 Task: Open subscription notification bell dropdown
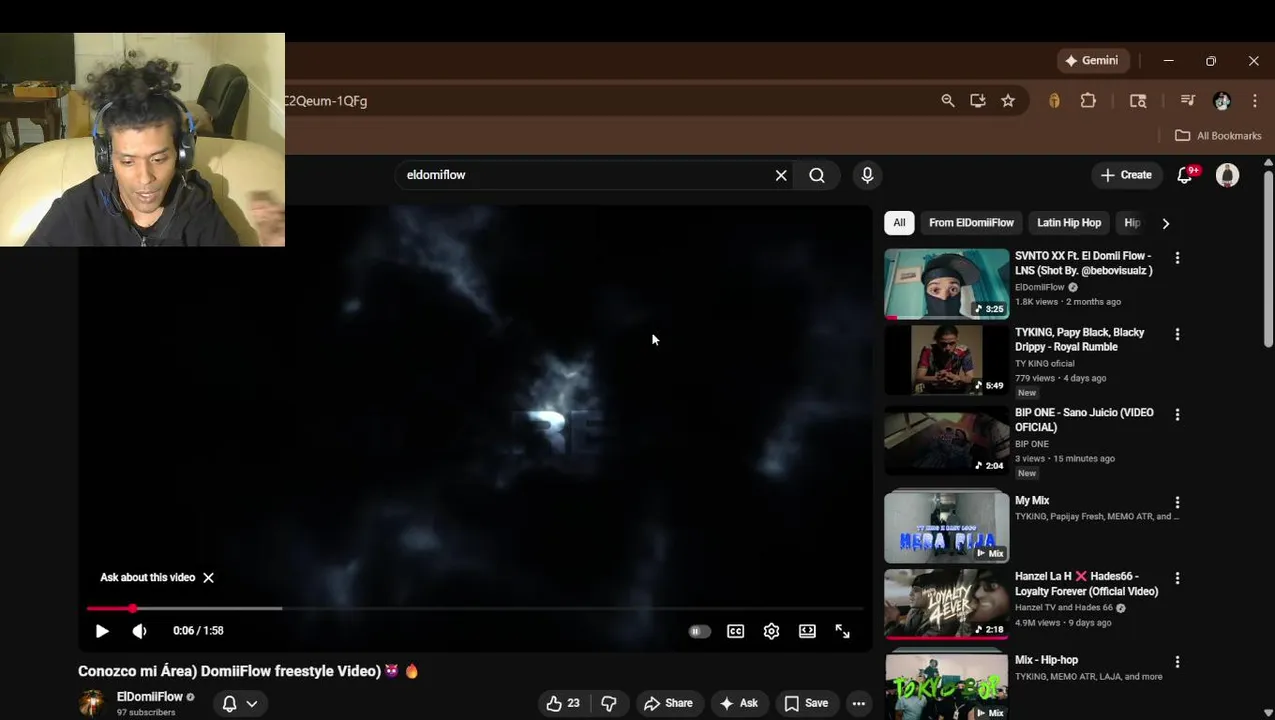240,704
